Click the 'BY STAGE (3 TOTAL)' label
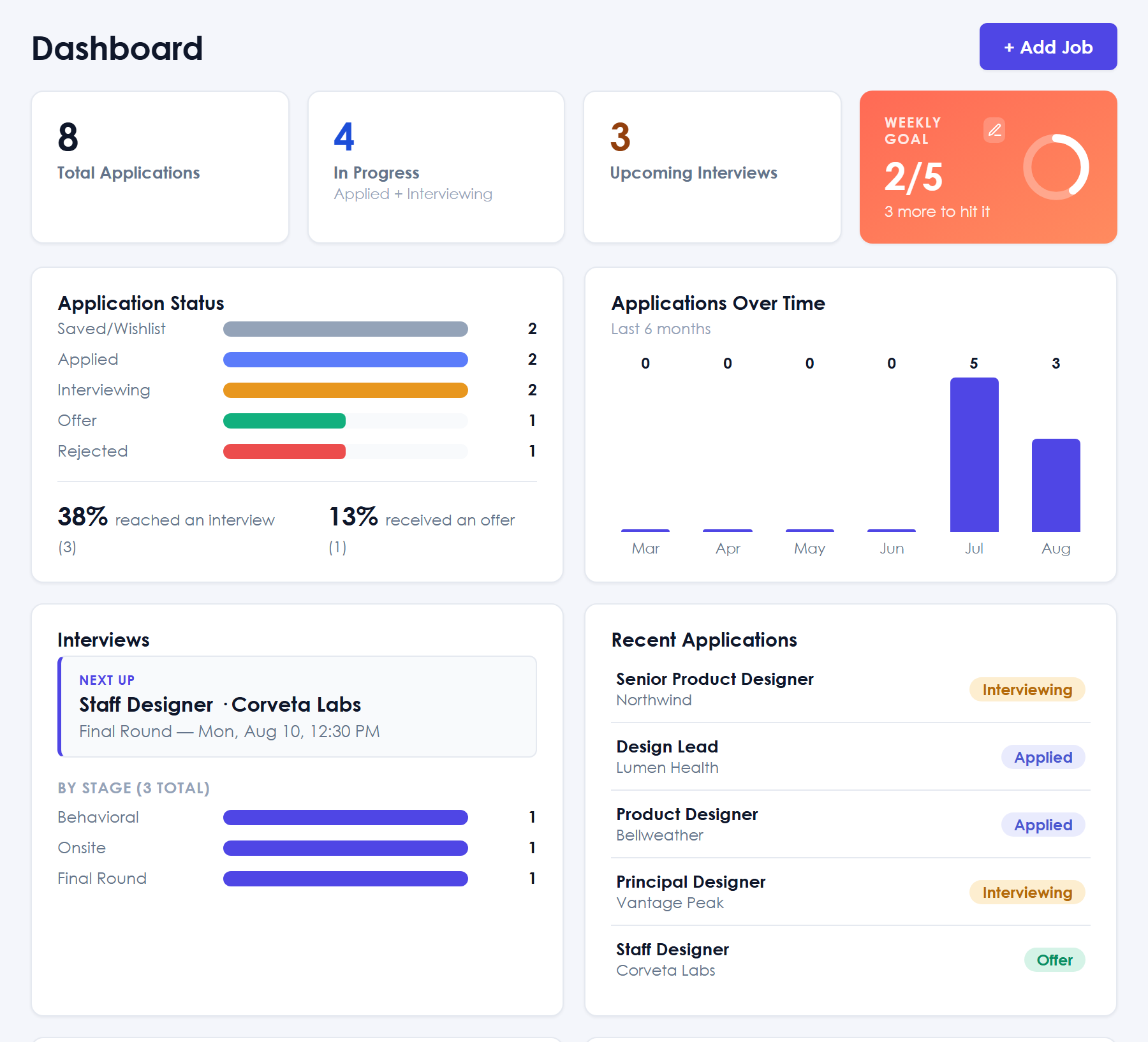1148x1042 pixels. pyautogui.click(x=133, y=788)
